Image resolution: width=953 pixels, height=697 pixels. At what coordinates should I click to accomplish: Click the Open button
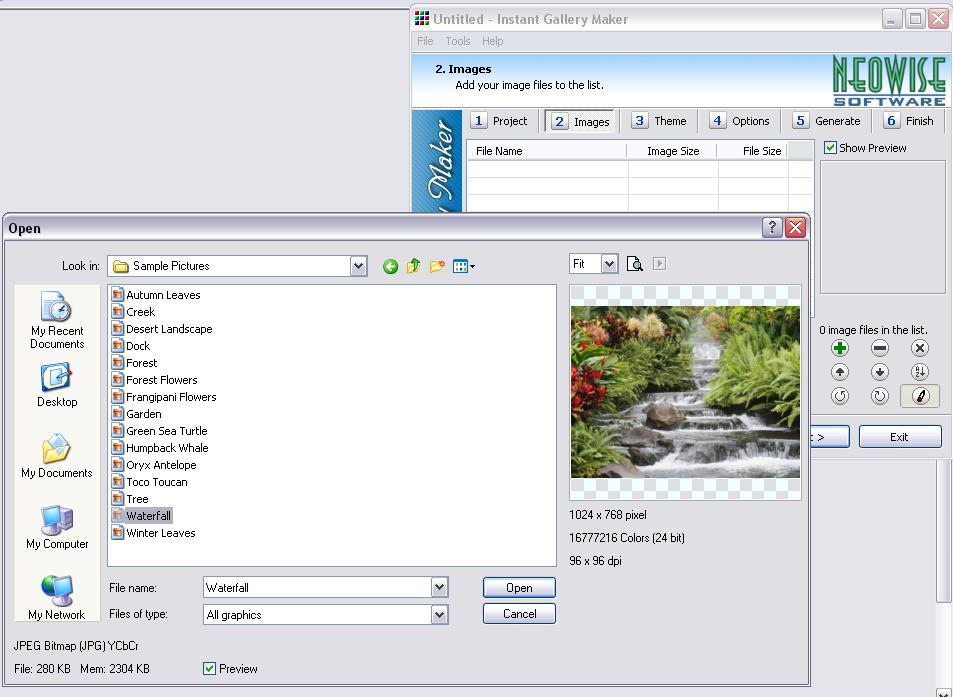[519, 587]
